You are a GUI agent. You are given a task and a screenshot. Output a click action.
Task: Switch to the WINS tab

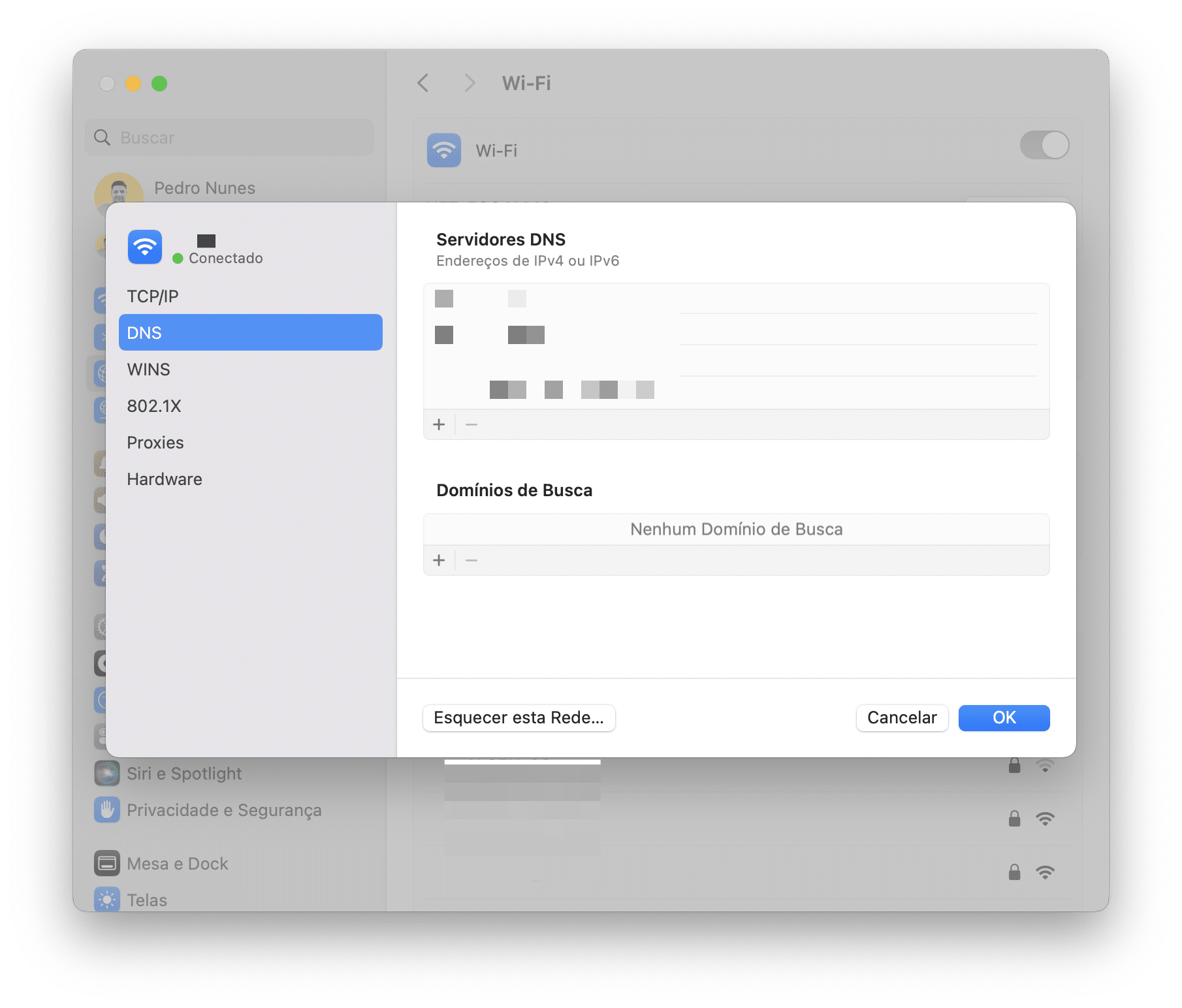pyautogui.click(x=250, y=370)
